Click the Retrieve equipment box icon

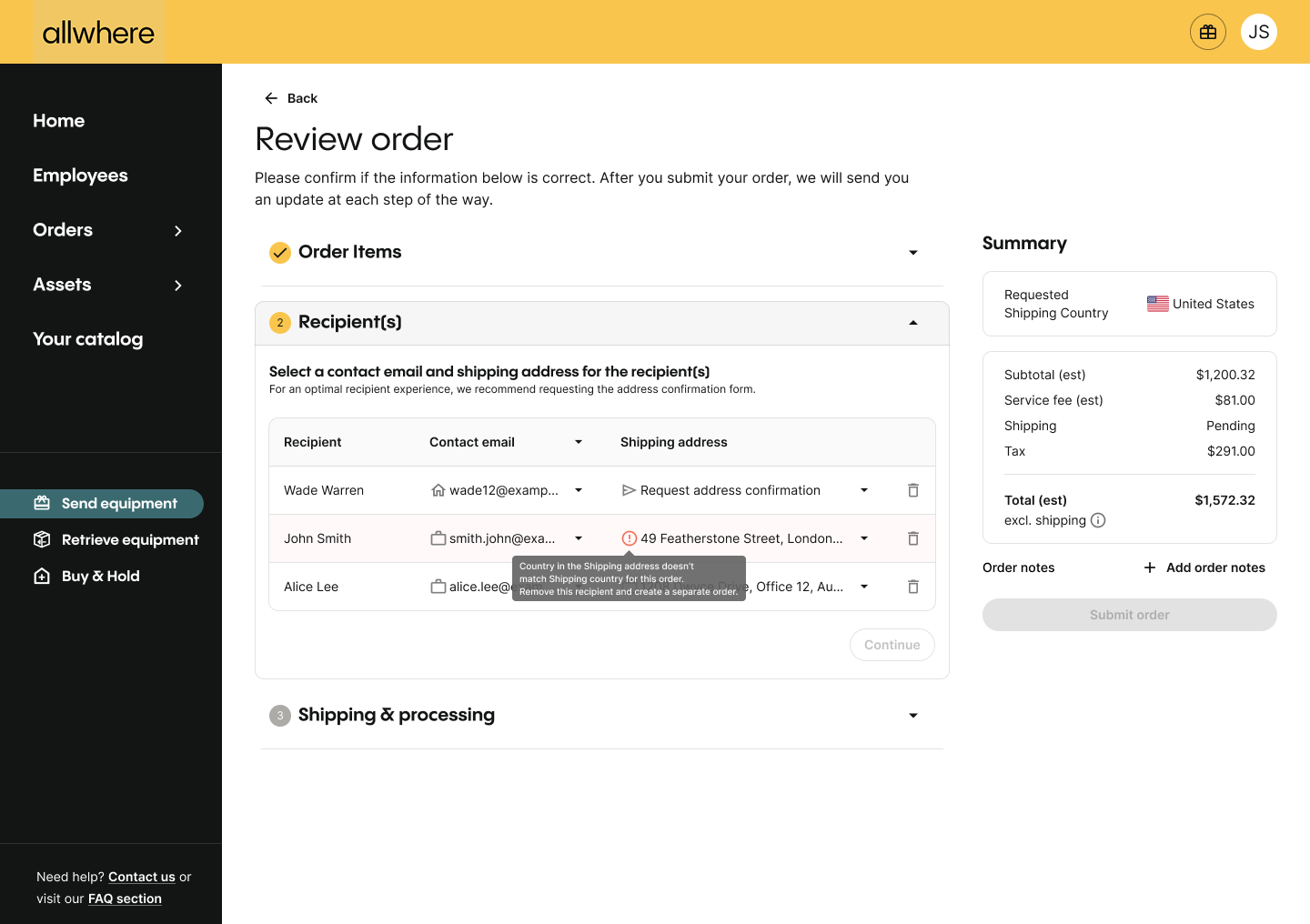(42, 539)
